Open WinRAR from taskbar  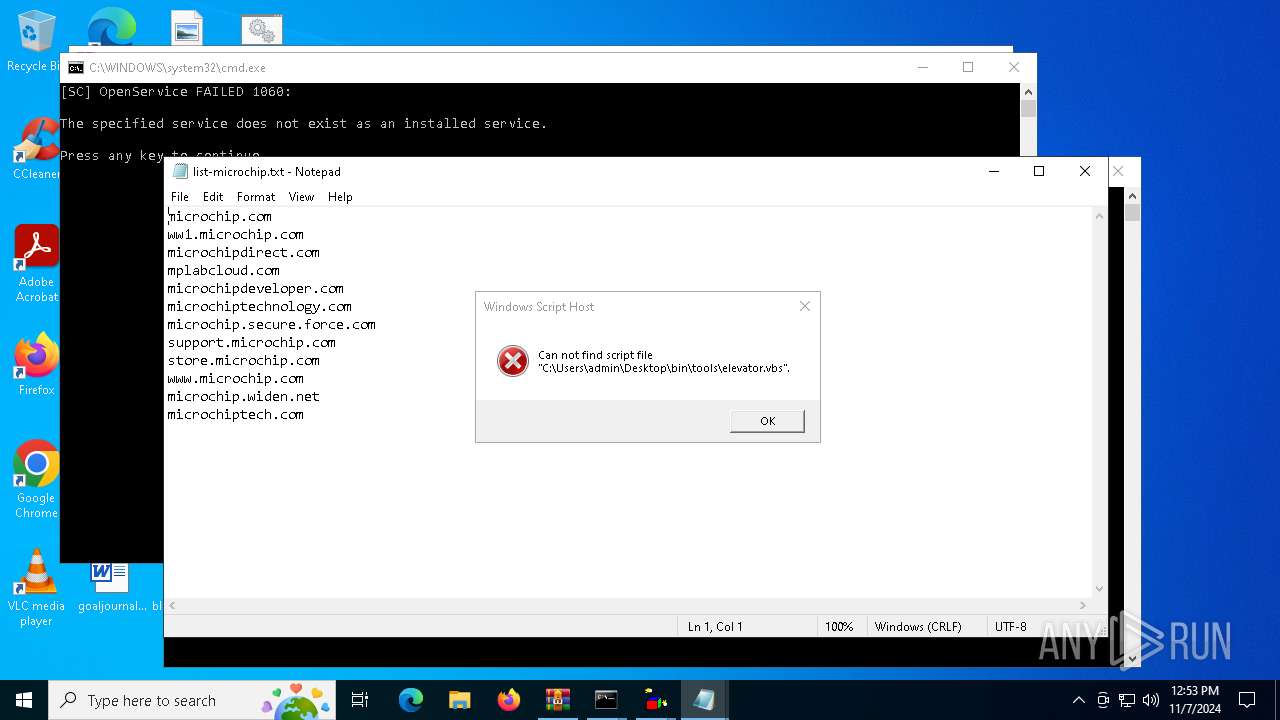tap(557, 700)
